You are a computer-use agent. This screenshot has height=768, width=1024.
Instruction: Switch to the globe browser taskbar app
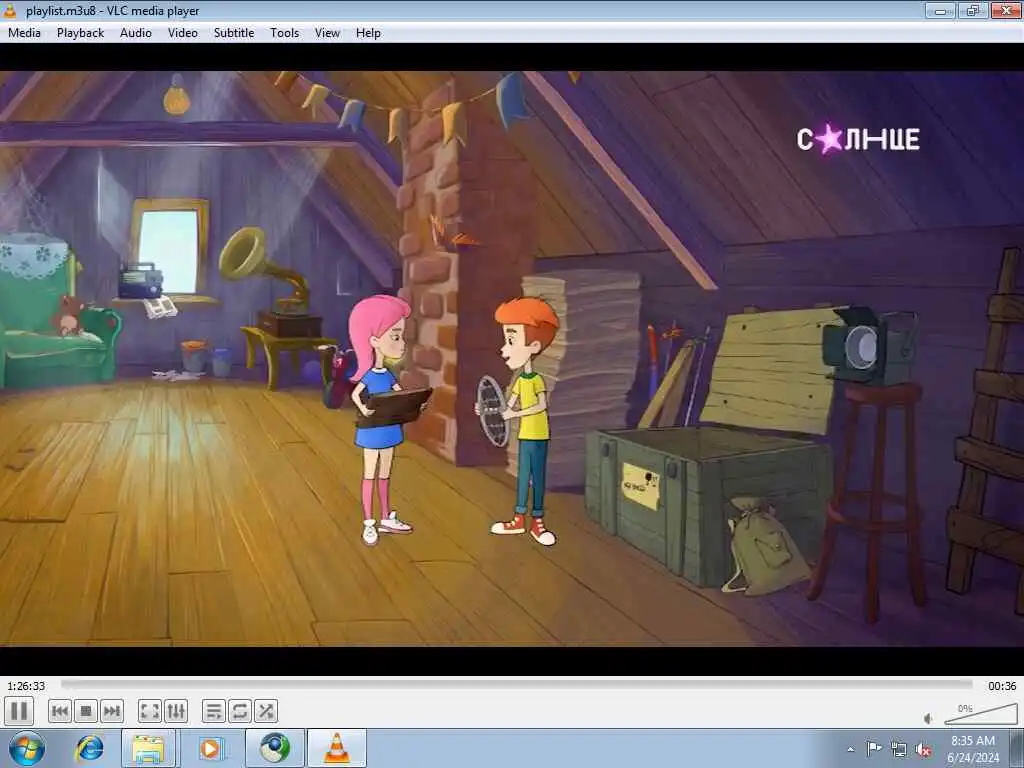[x=274, y=748]
